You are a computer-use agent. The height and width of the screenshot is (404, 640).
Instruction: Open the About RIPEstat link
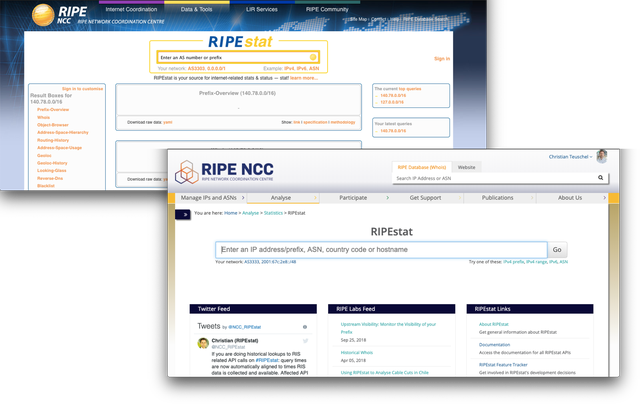(493, 324)
